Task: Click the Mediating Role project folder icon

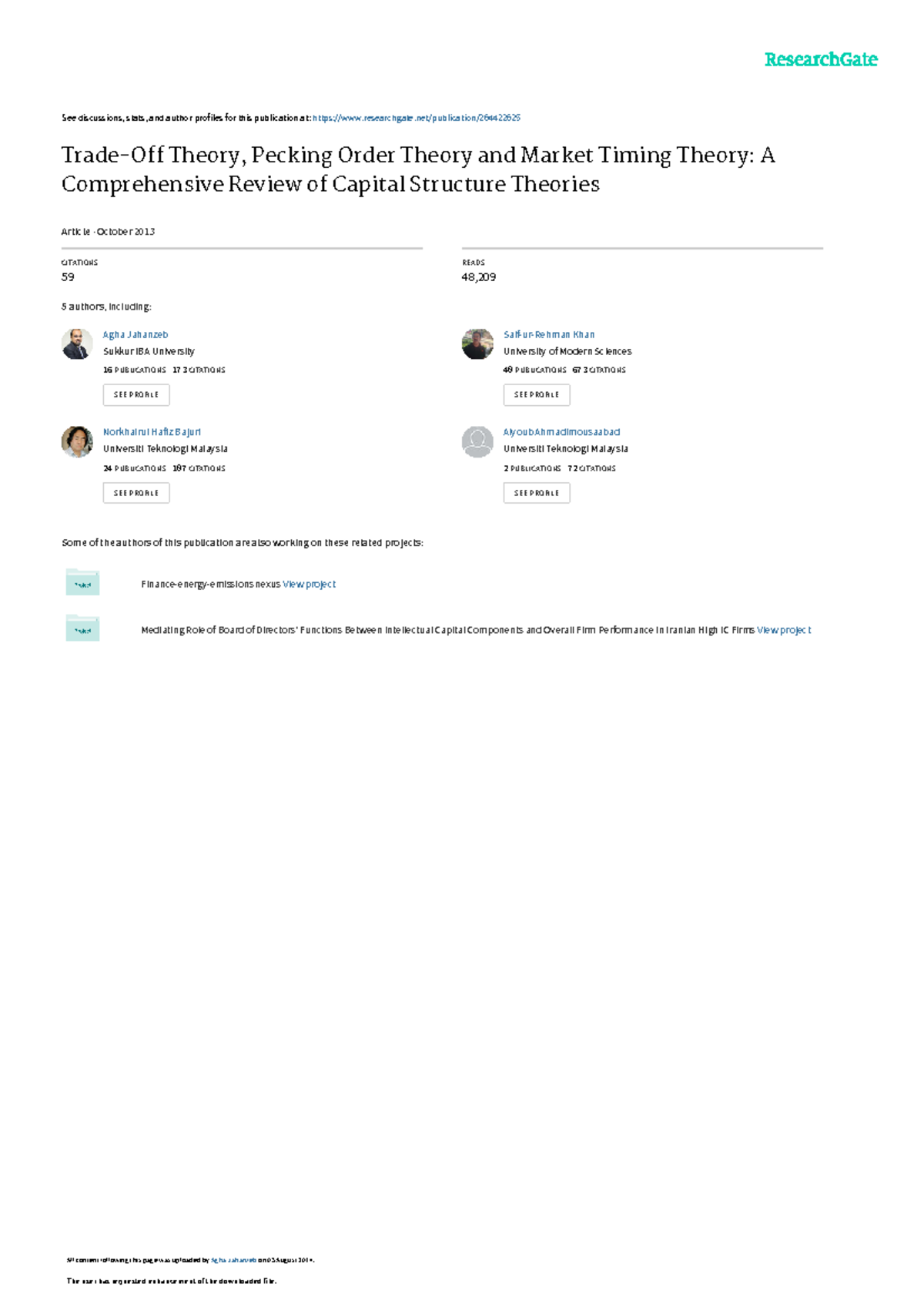Action: [82, 628]
